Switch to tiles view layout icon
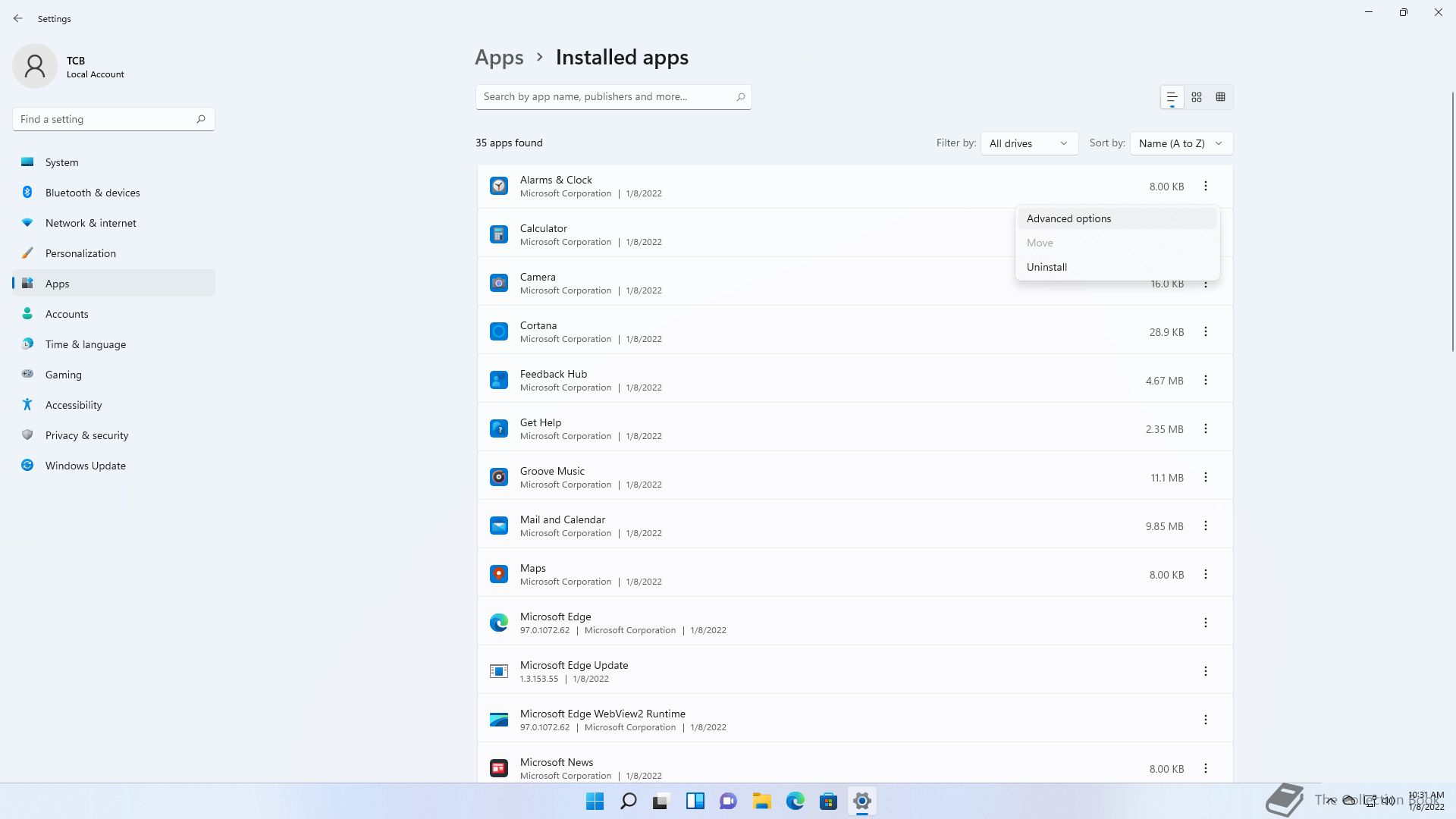Image resolution: width=1456 pixels, height=819 pixels. (1221, 97)
